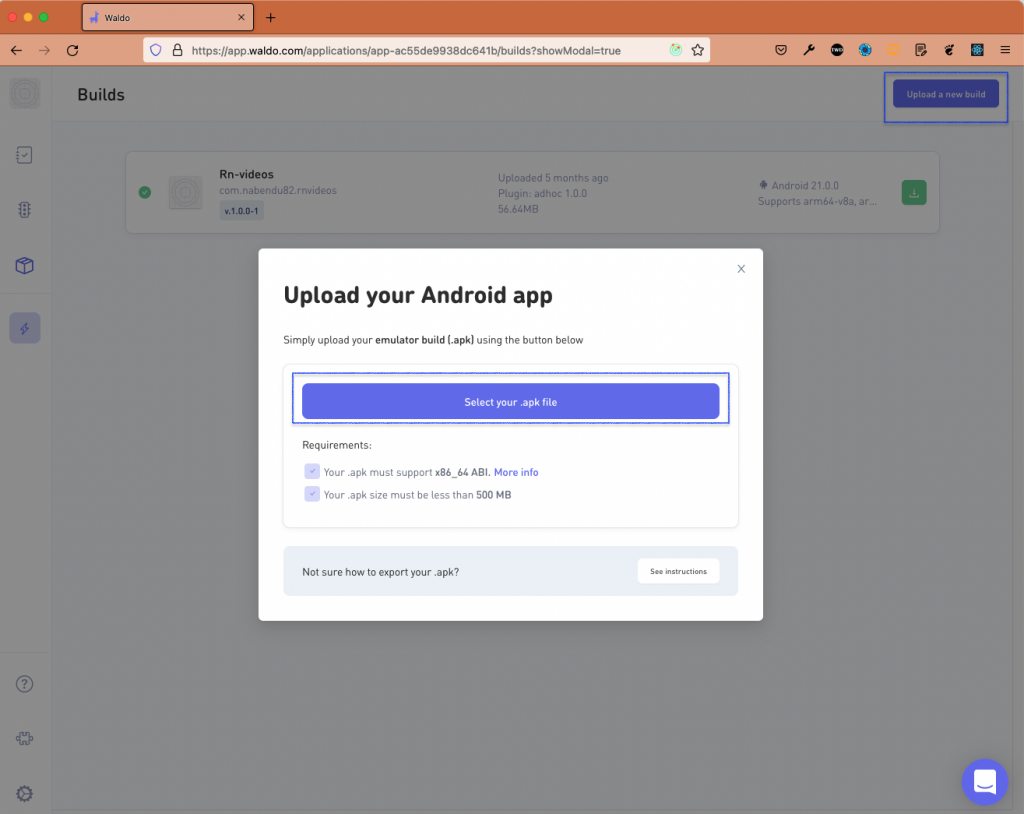This screenshot has height=814, width=1024.
Task: Open the help question mark icon
Action: pos(24,684)
